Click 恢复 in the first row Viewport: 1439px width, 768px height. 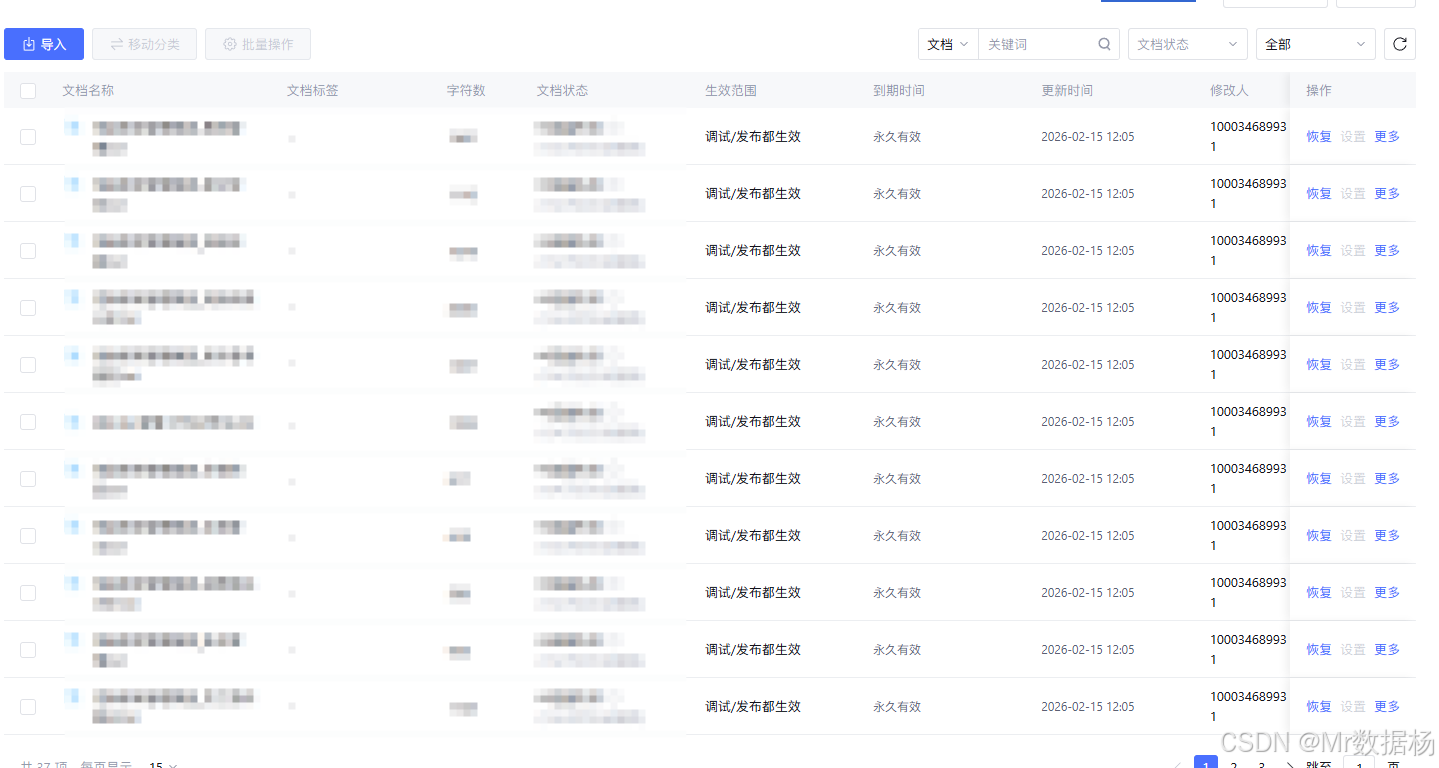[1319, 137]
